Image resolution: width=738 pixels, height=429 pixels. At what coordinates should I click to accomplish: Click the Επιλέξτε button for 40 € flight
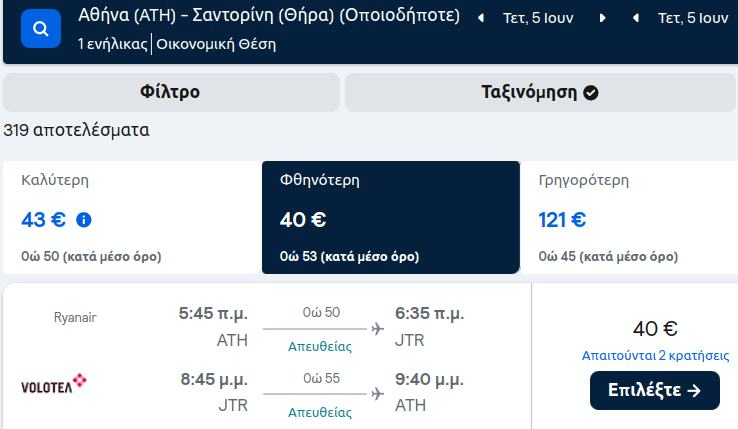tap(655, 390)
